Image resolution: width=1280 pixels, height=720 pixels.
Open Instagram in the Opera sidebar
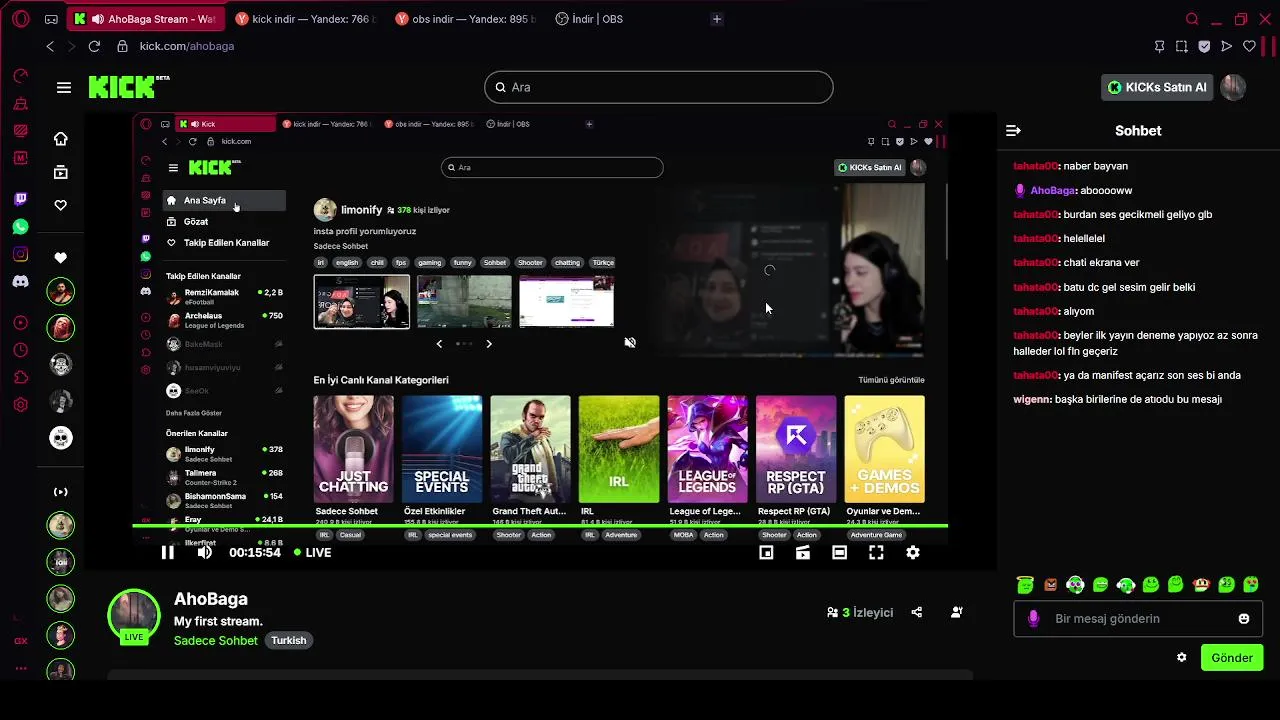pyautogui.click(x=20, y=254)
